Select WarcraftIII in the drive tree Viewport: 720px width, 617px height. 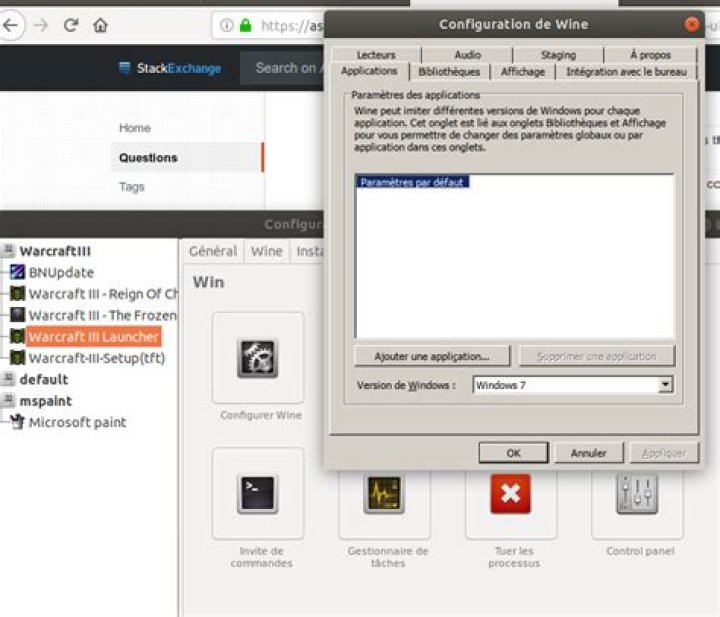55,251
